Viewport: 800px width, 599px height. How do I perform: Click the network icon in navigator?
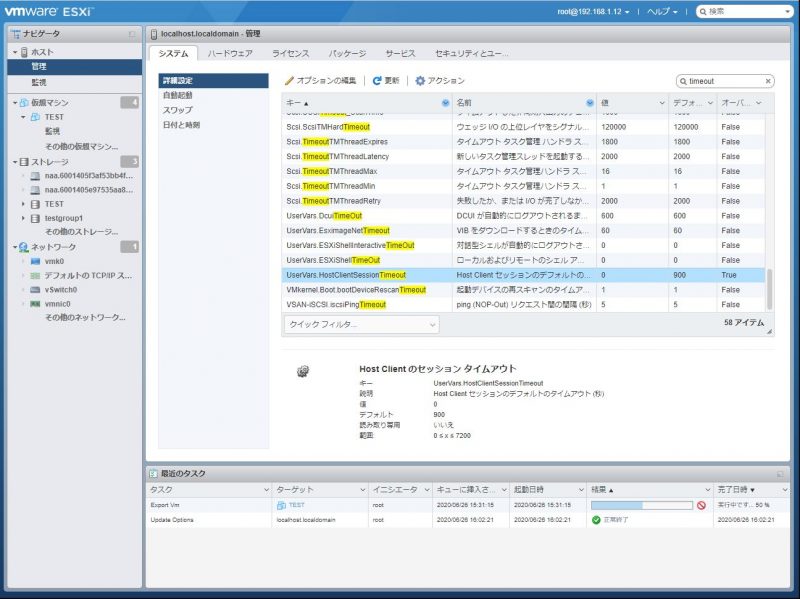[x=24, y=247]
